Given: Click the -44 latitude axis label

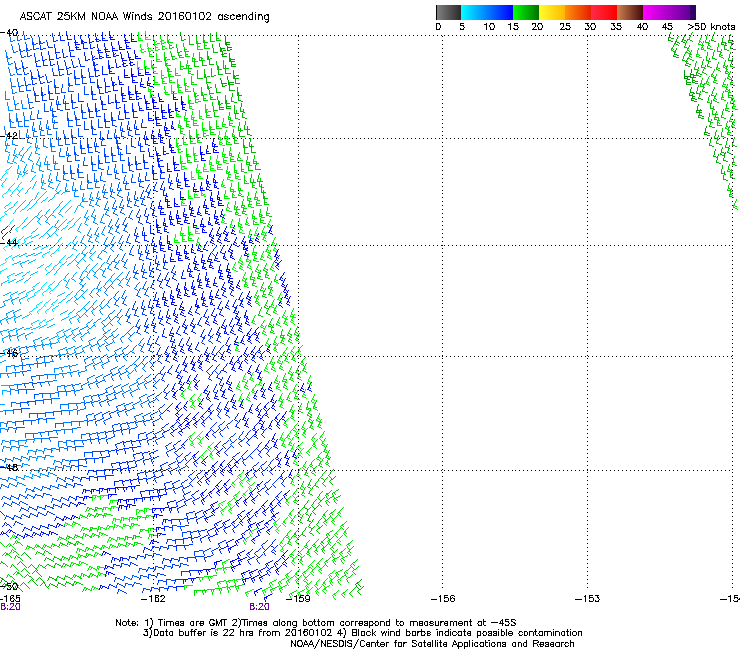Looking at the screenshot, I should coord(9,243).
